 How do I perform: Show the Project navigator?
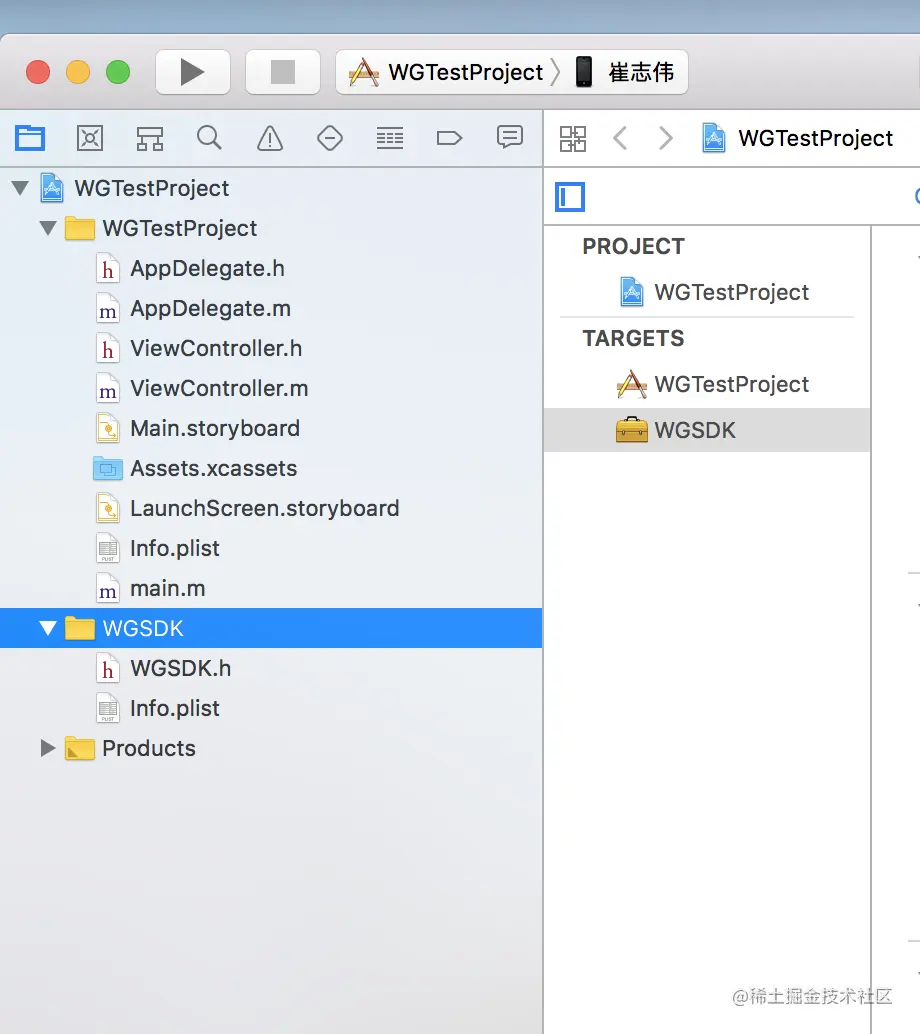30,138
